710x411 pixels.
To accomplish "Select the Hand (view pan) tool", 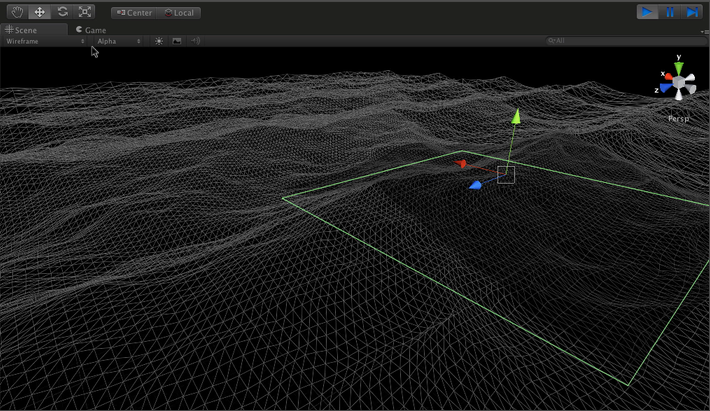I will coord(17,12).
